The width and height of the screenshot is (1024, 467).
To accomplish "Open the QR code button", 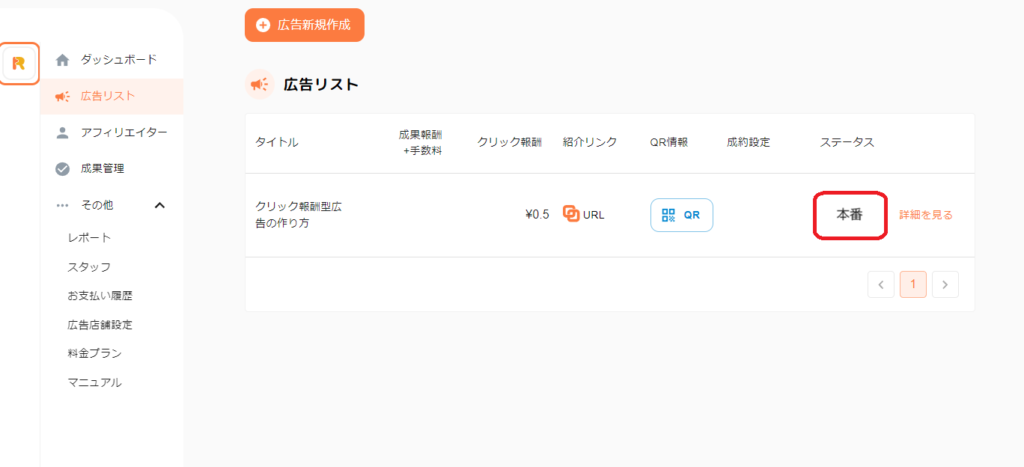I will [x=681, y=214].
